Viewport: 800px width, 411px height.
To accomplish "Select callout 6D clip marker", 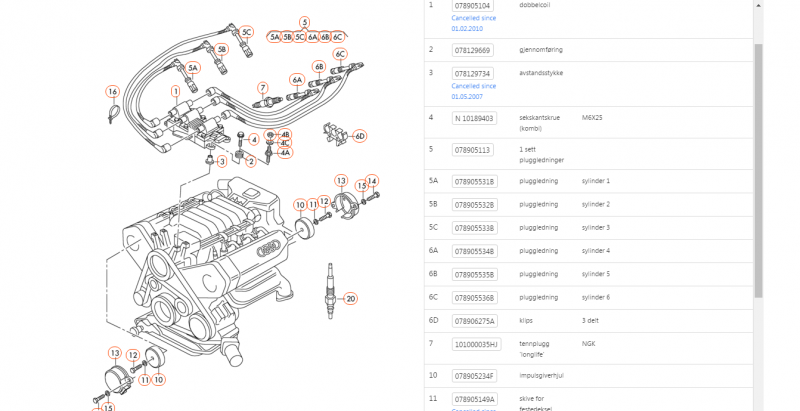I will pos(360,136).
